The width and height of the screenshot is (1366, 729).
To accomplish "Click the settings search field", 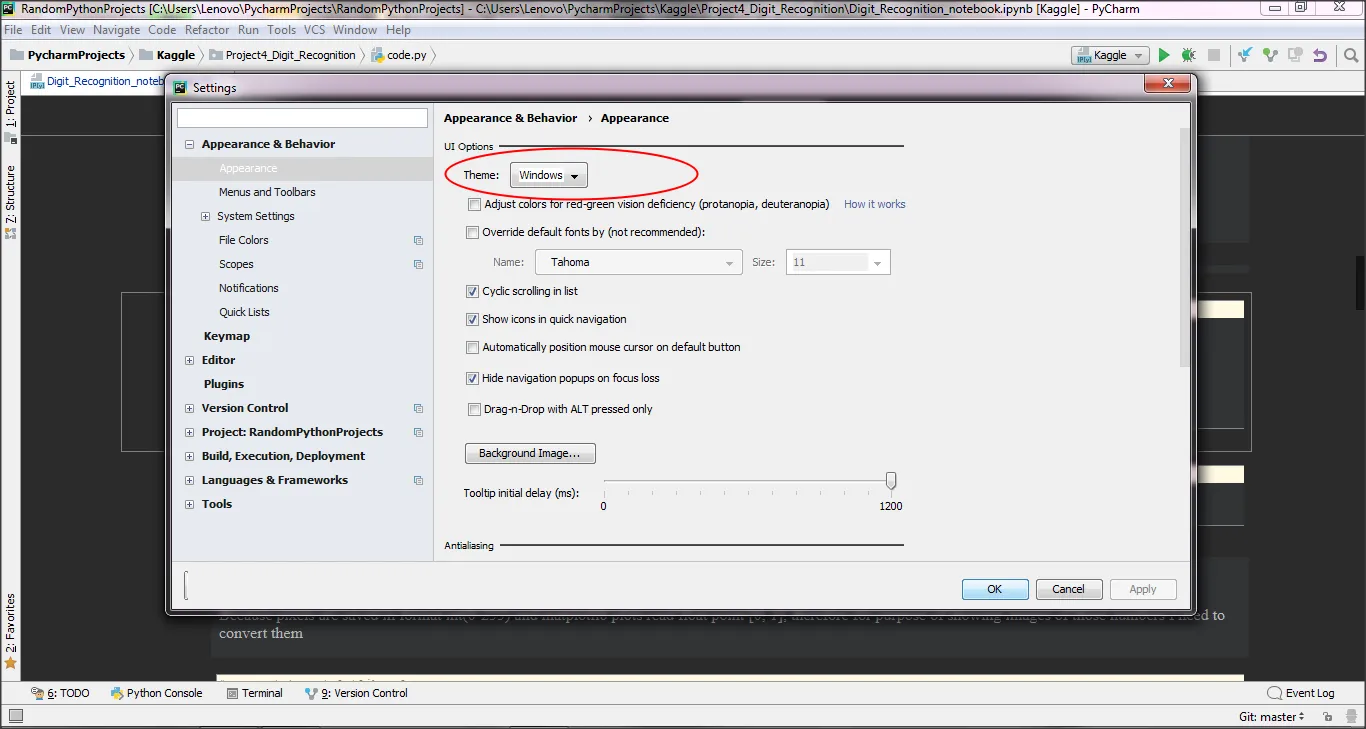I will 302,118.
